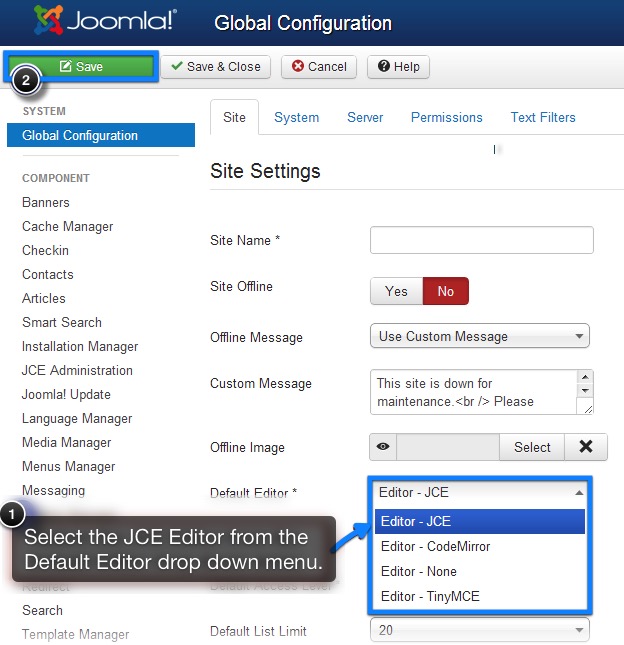Click the Joomla! logo
The image size is (624, 645).
pyautogui.click(x=105, y=20)
